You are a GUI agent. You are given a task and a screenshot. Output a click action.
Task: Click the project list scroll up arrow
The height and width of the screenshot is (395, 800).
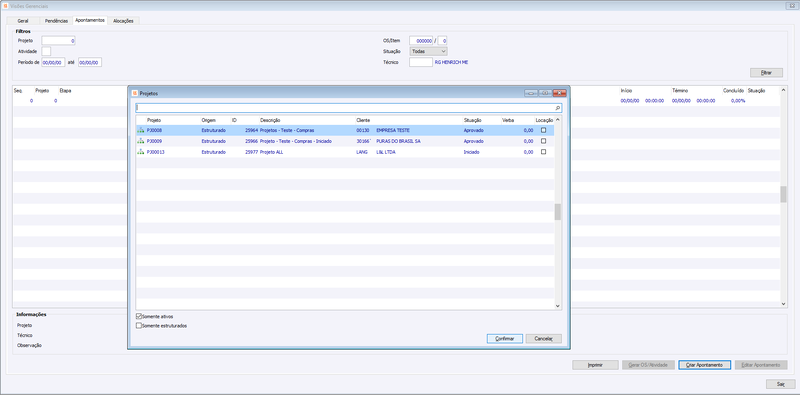click(558, 120)
